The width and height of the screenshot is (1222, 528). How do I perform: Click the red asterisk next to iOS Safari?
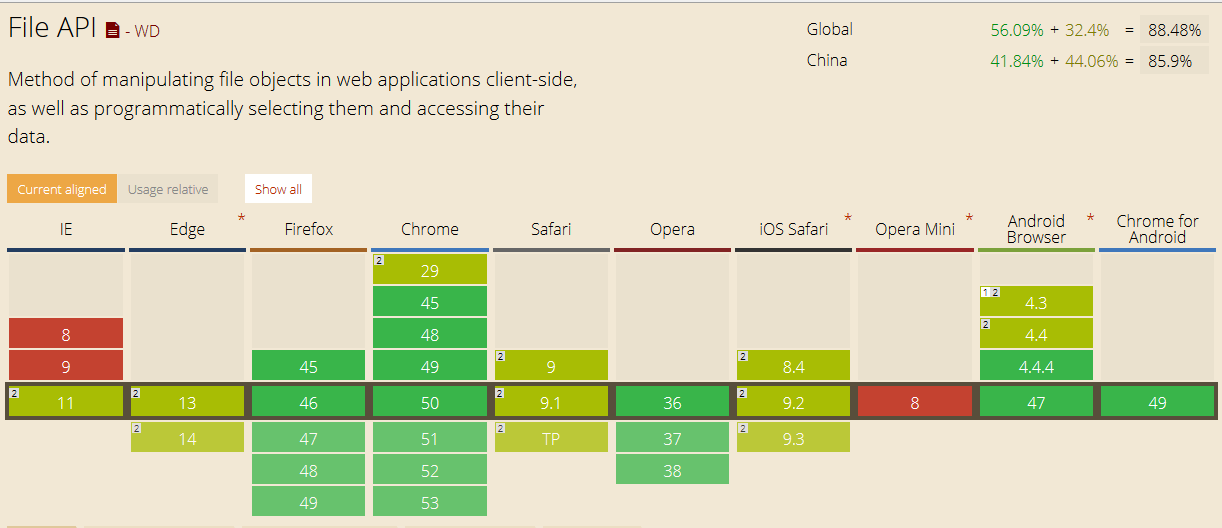847,218
